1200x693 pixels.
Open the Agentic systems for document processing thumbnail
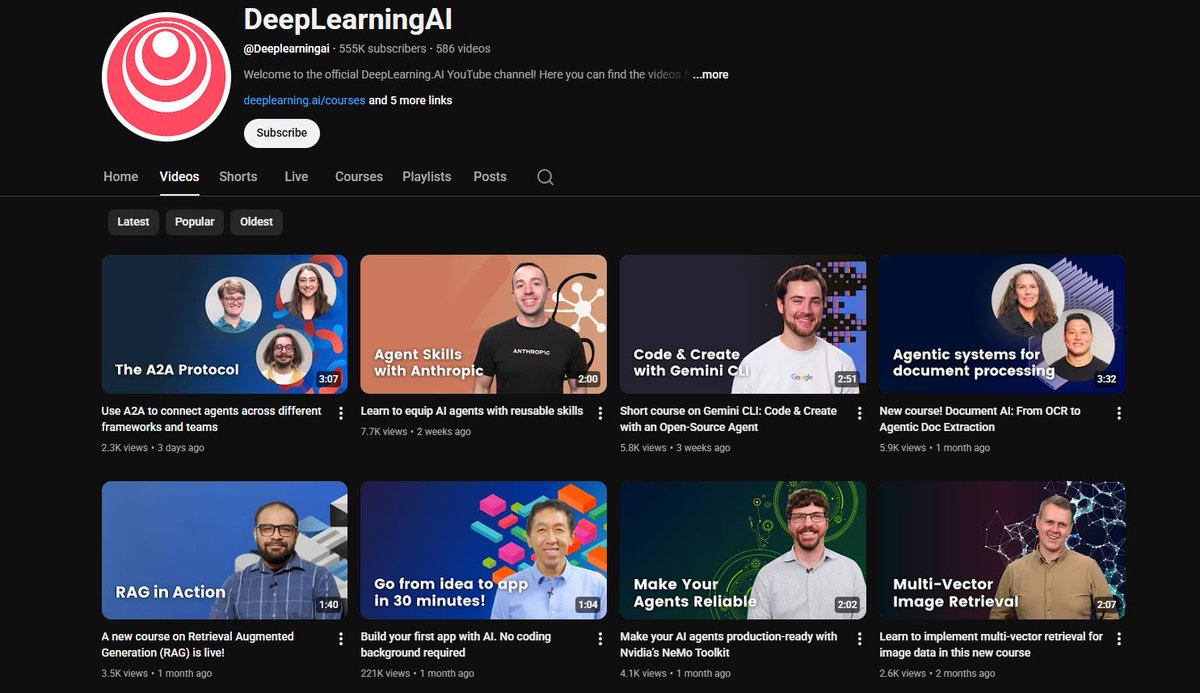[1002, 324]
